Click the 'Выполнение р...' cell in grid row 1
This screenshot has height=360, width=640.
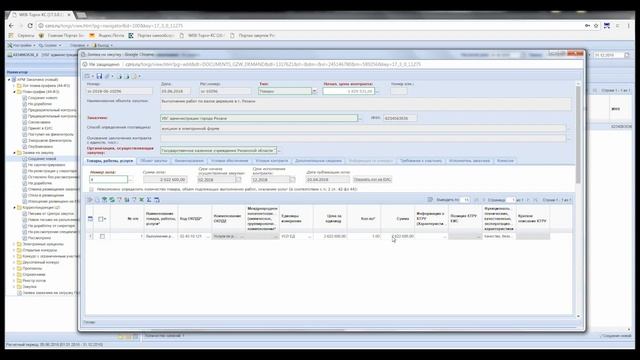(160, 236)
